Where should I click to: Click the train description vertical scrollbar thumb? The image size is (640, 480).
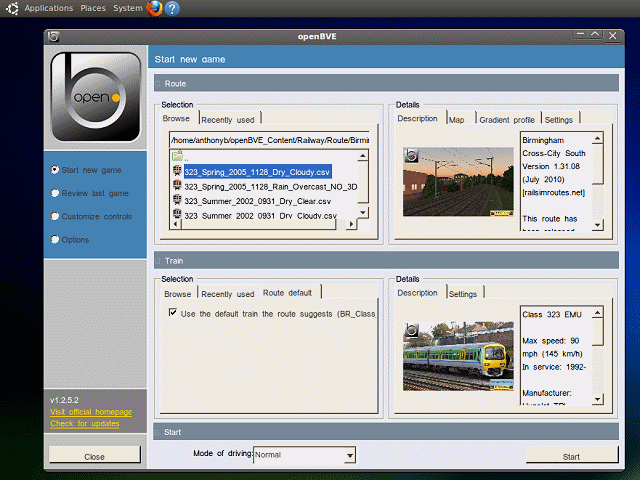(x=598, y=332)
